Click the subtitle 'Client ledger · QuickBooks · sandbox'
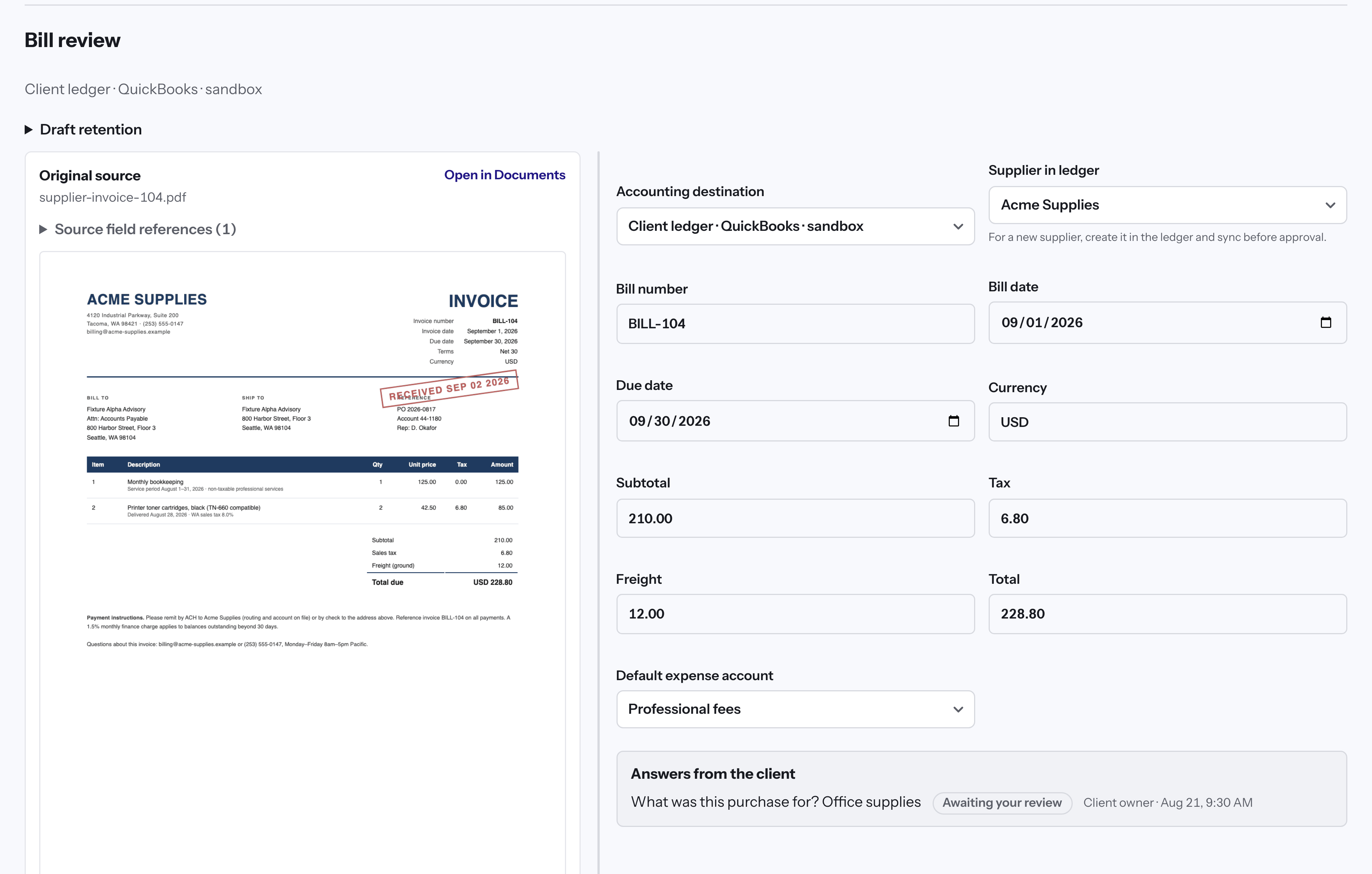Screen dimensions: 1372x874 click(x=143, y=89)
